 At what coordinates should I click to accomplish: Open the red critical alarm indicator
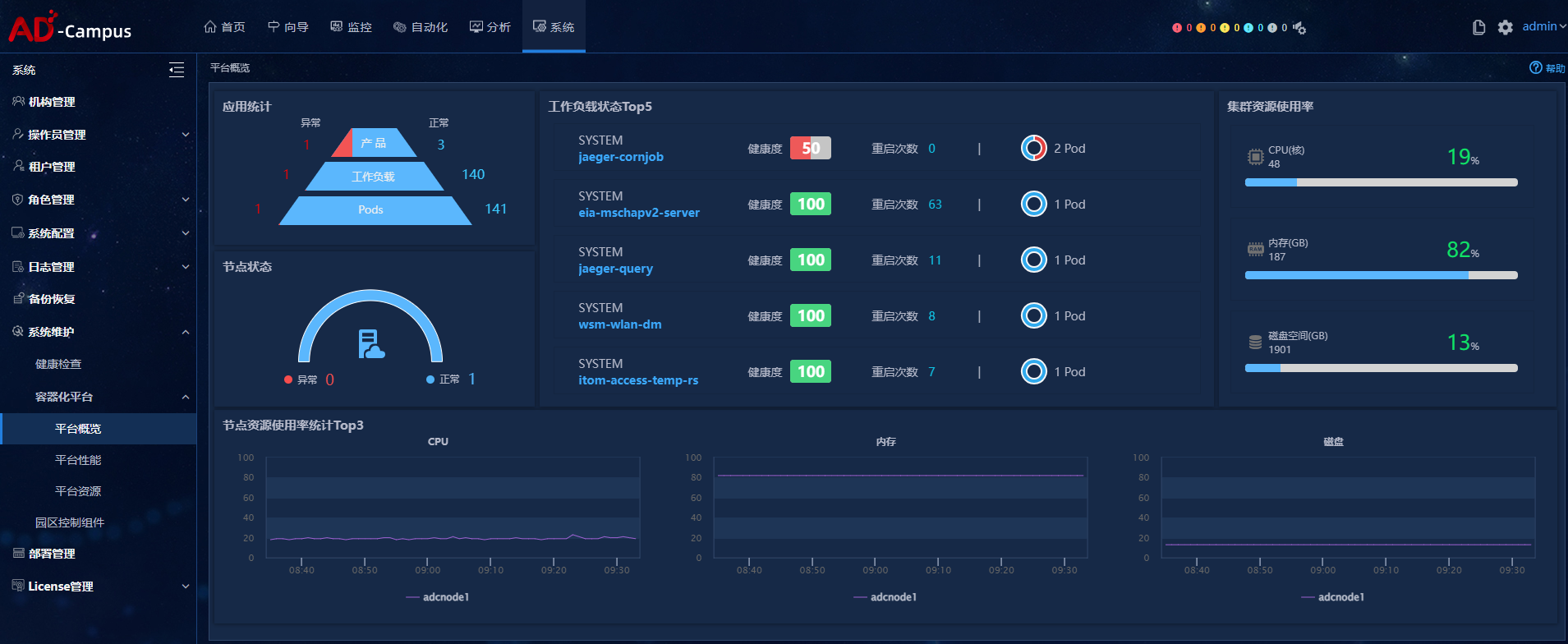(1177, 28)
